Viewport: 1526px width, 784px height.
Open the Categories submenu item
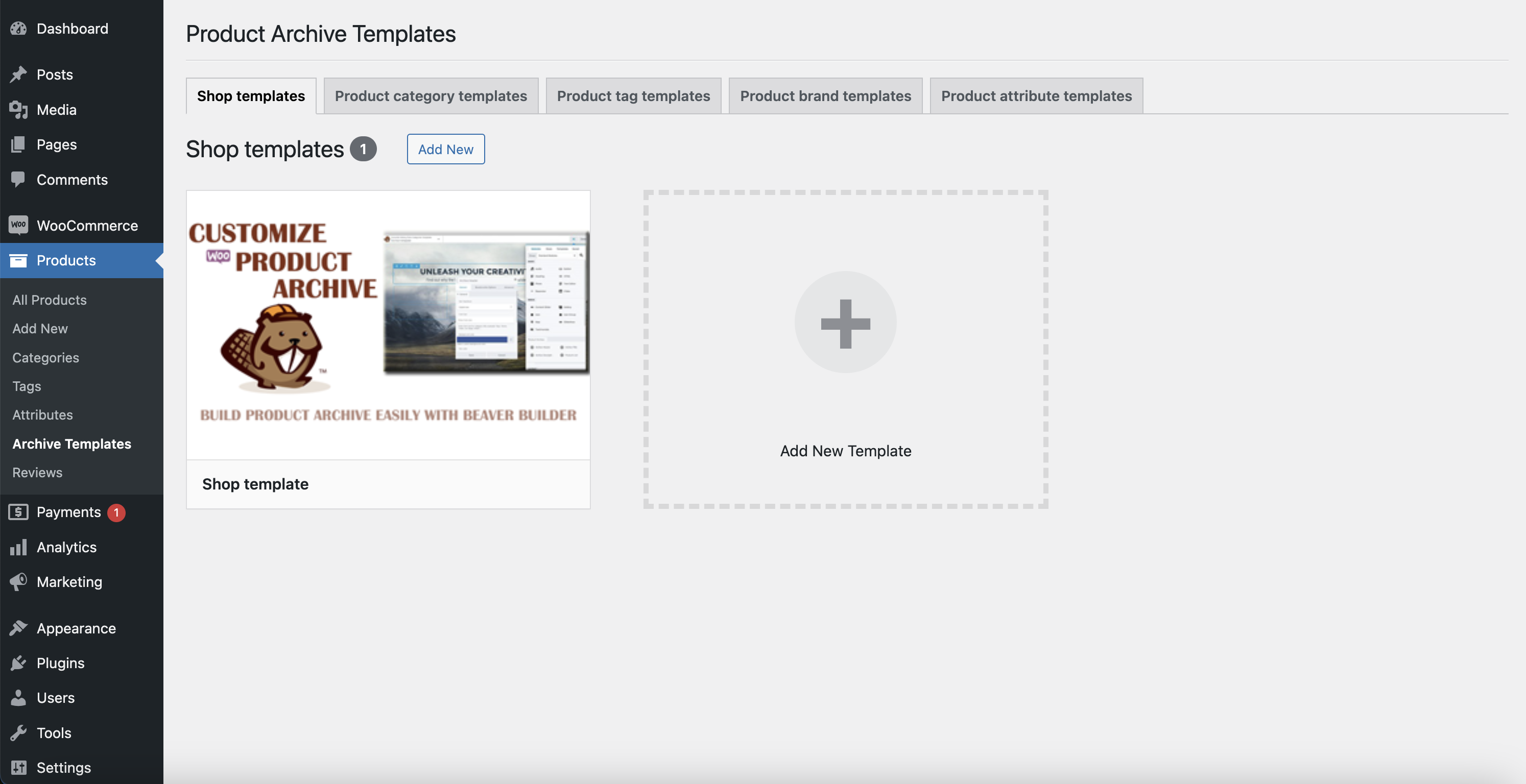point(45,357)
